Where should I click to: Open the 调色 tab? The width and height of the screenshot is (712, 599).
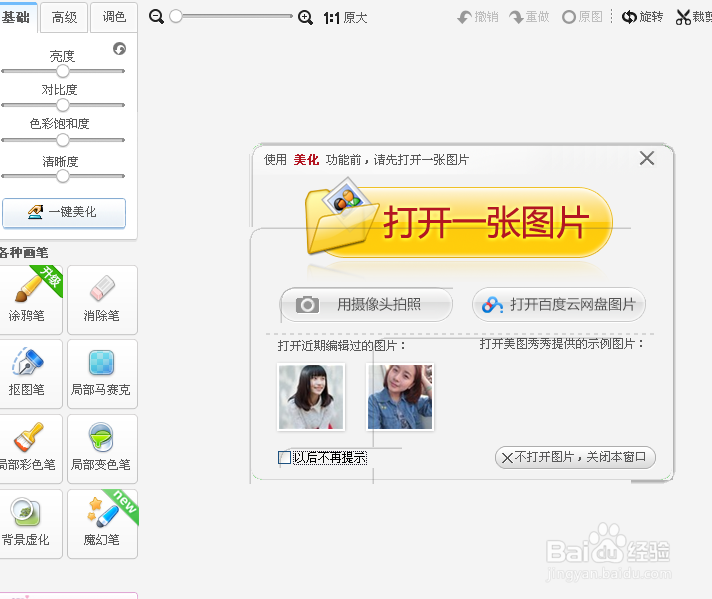[114, 17]
